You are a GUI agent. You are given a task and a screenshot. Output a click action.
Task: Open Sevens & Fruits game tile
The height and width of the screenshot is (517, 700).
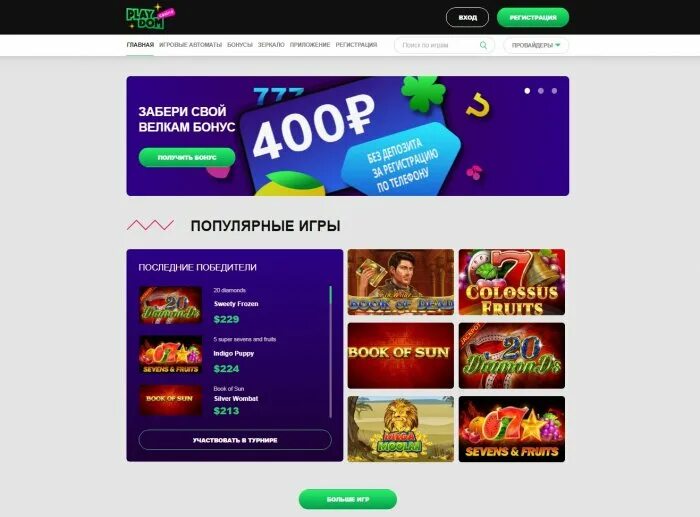tap(512, 429)
